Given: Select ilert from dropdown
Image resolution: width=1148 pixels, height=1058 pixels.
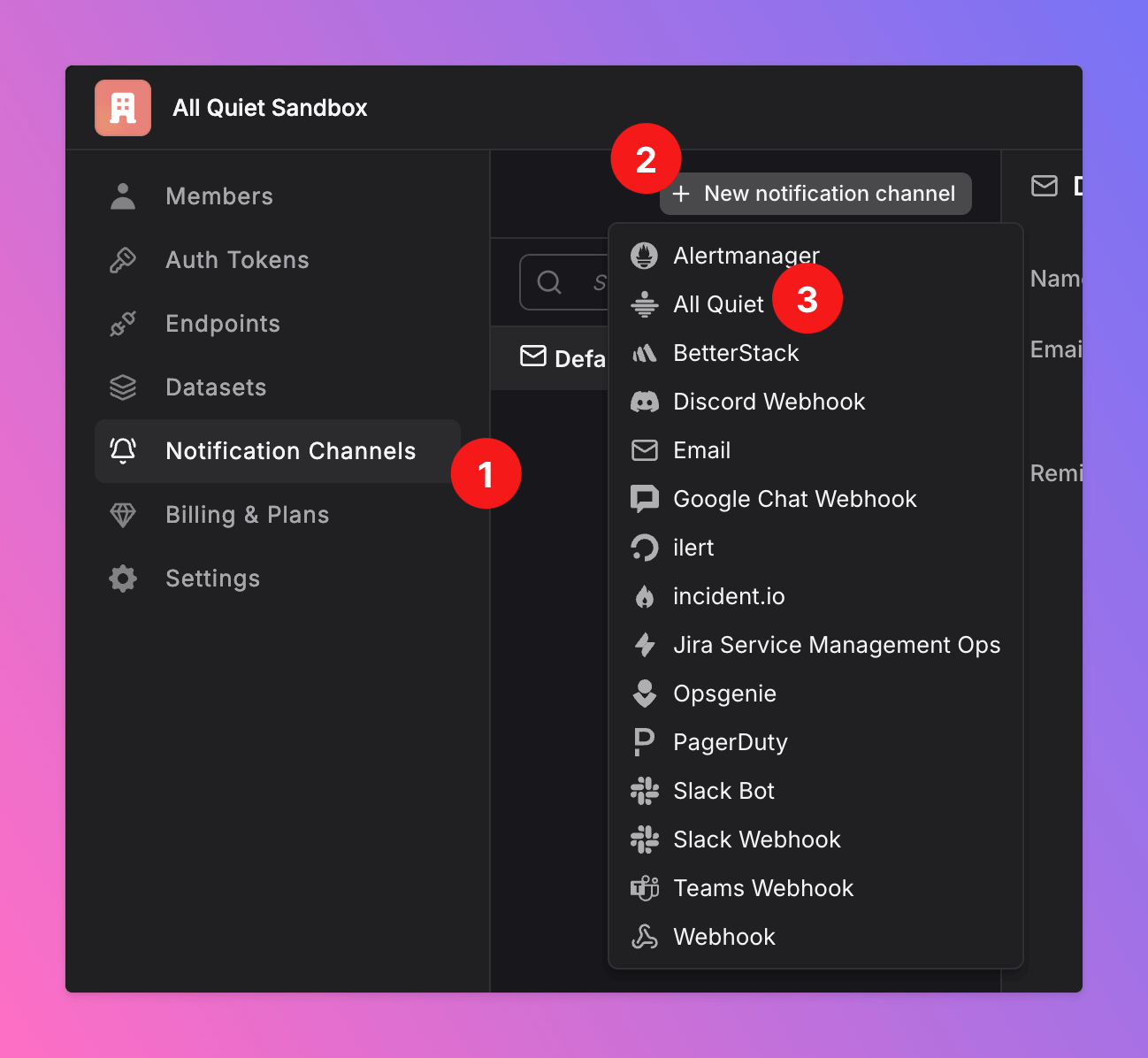Looking at the screenshot, I should coord(815,548).
